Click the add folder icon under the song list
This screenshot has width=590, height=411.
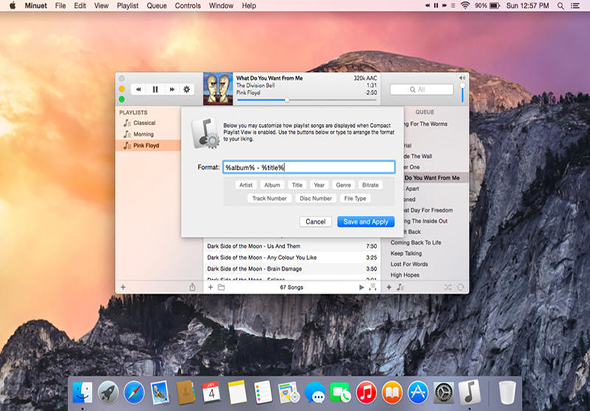(x=221, y=287)
